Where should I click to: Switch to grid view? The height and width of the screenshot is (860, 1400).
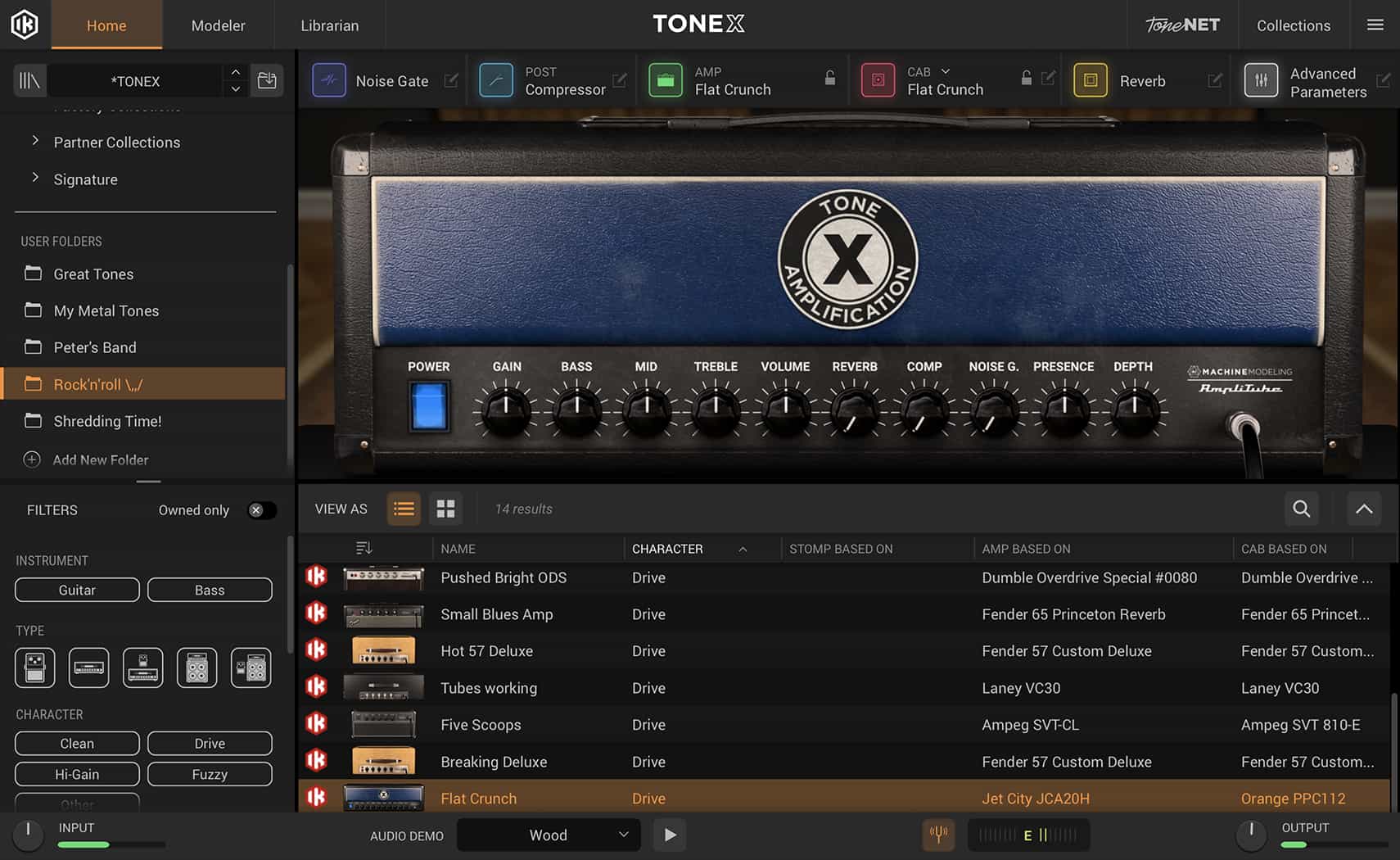click(445, 509)
